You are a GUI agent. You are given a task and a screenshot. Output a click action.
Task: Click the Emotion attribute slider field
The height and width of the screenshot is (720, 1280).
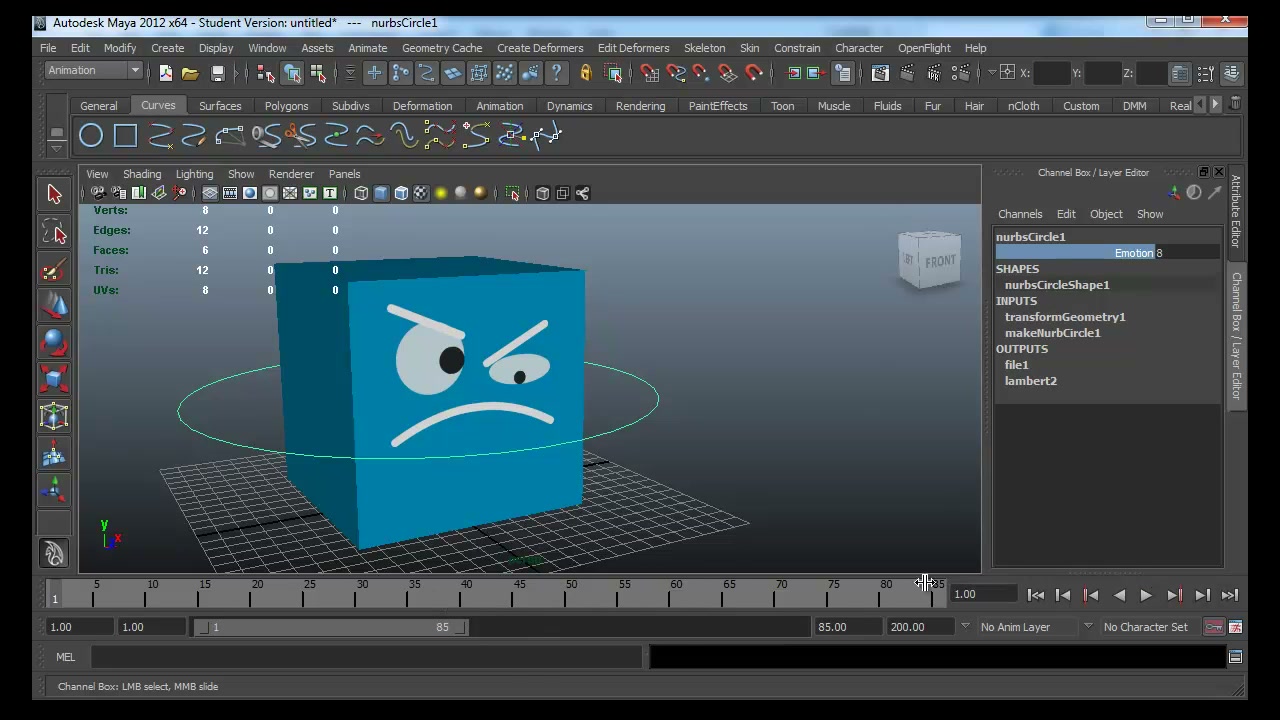pos(1108,253)
